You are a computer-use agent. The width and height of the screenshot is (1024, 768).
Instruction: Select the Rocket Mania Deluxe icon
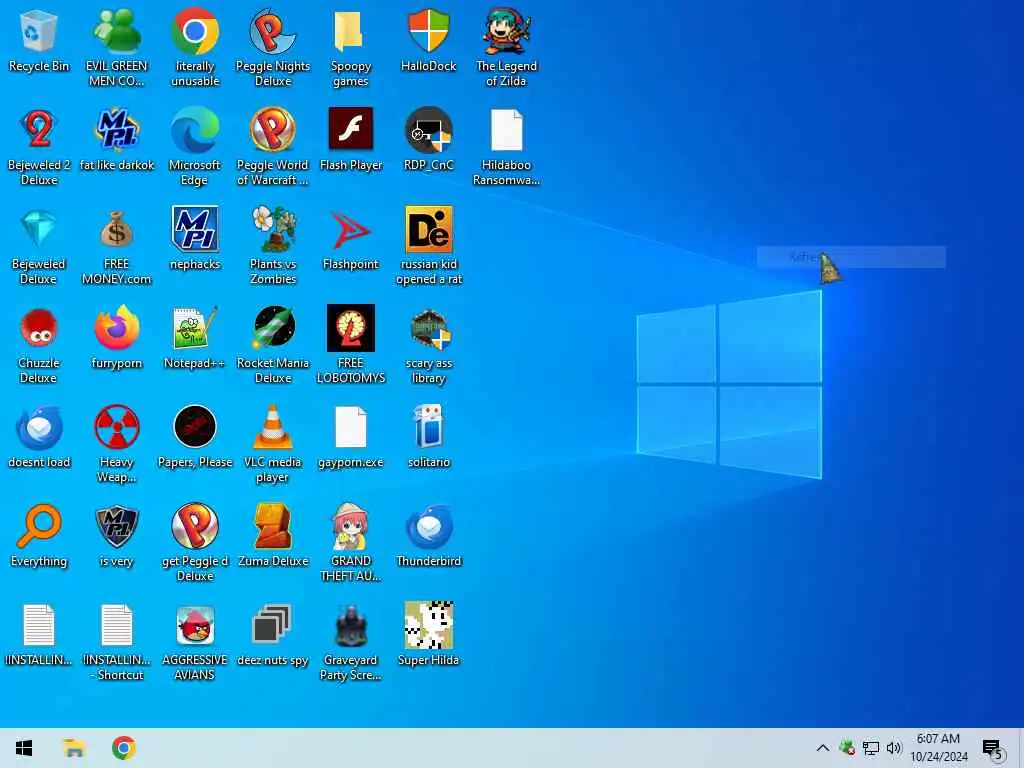(273, 328)
